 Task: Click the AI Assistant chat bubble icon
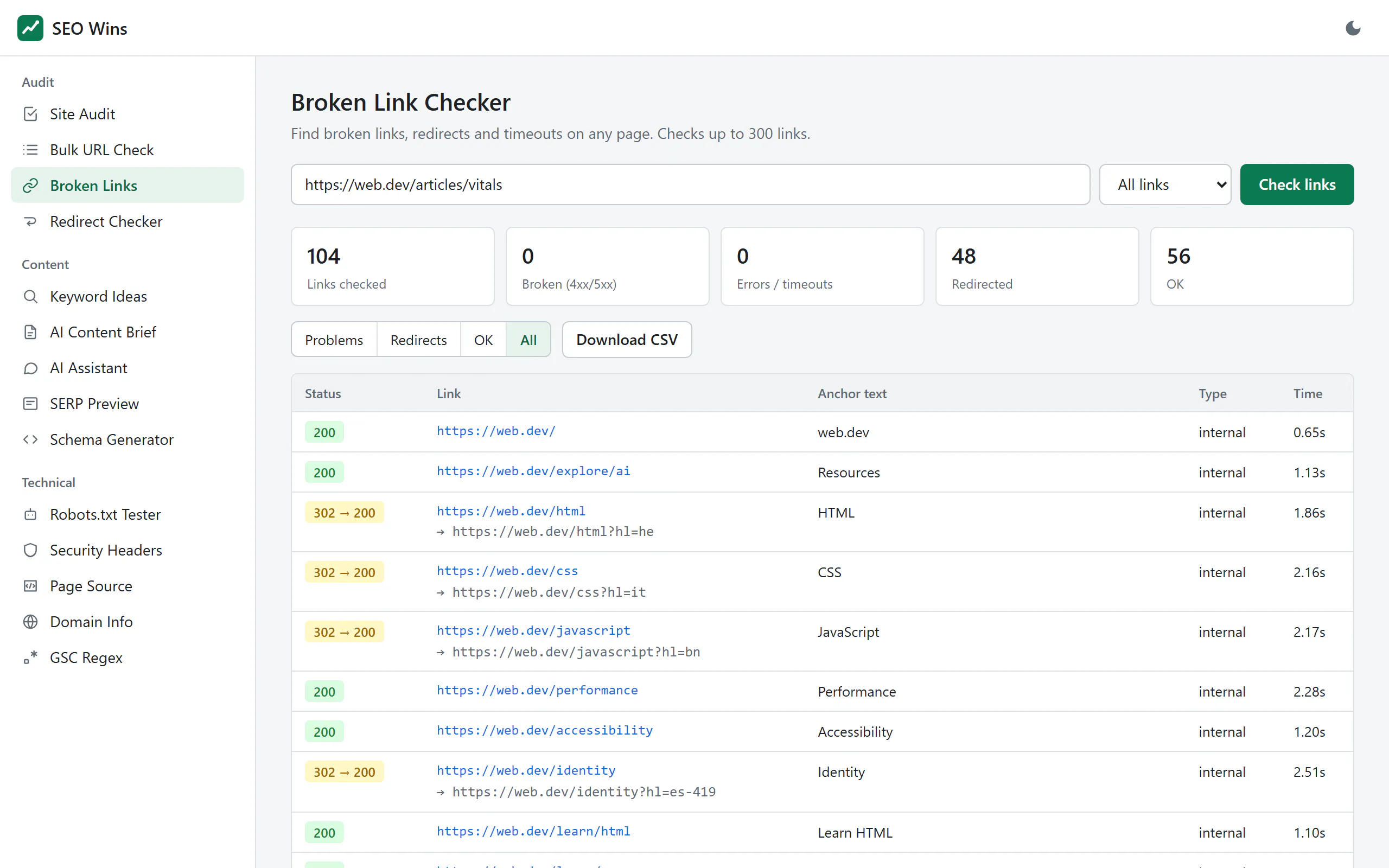click(x=30, y=368)
